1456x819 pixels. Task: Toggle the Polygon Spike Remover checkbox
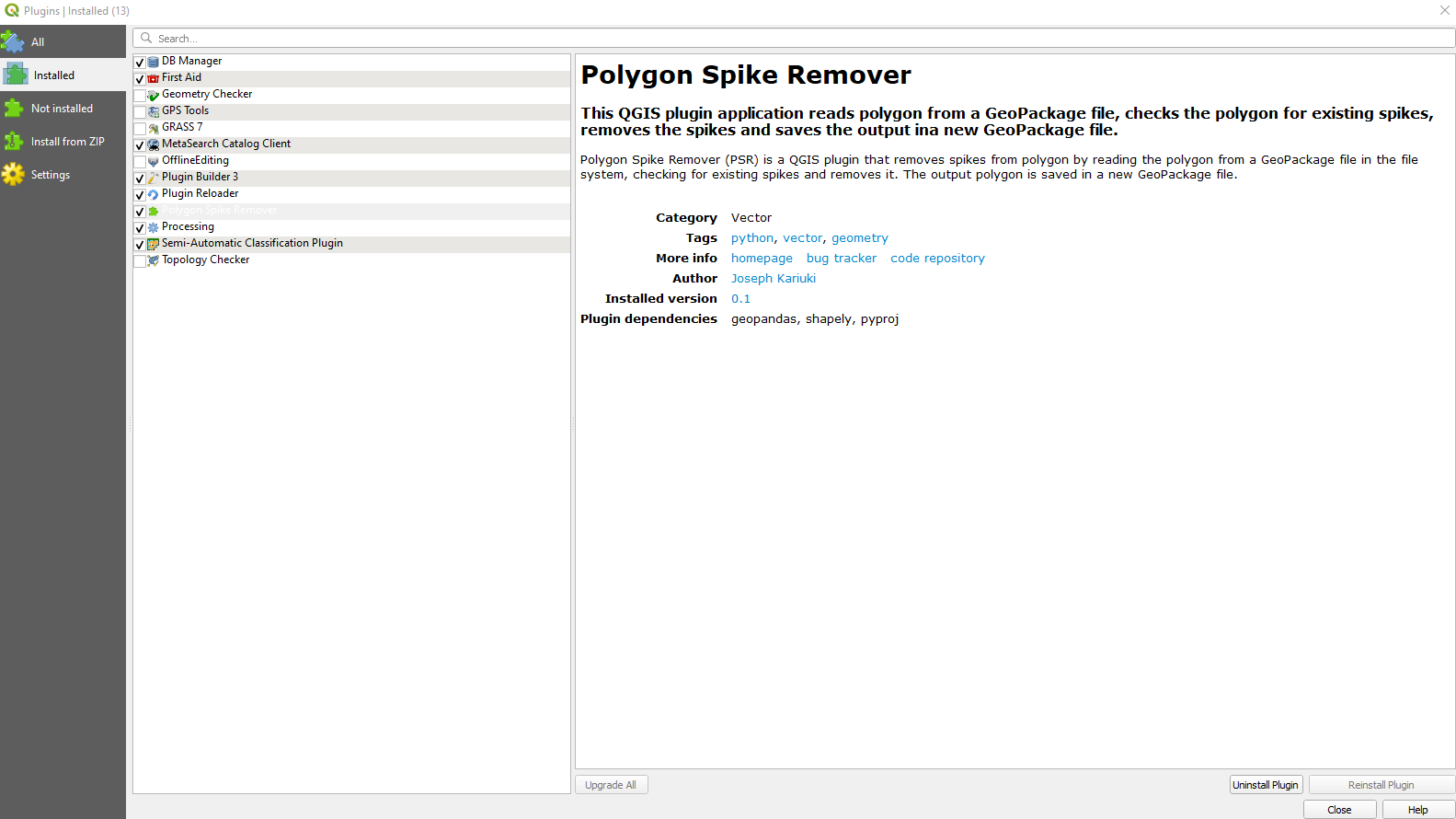(x=140, y=212)
